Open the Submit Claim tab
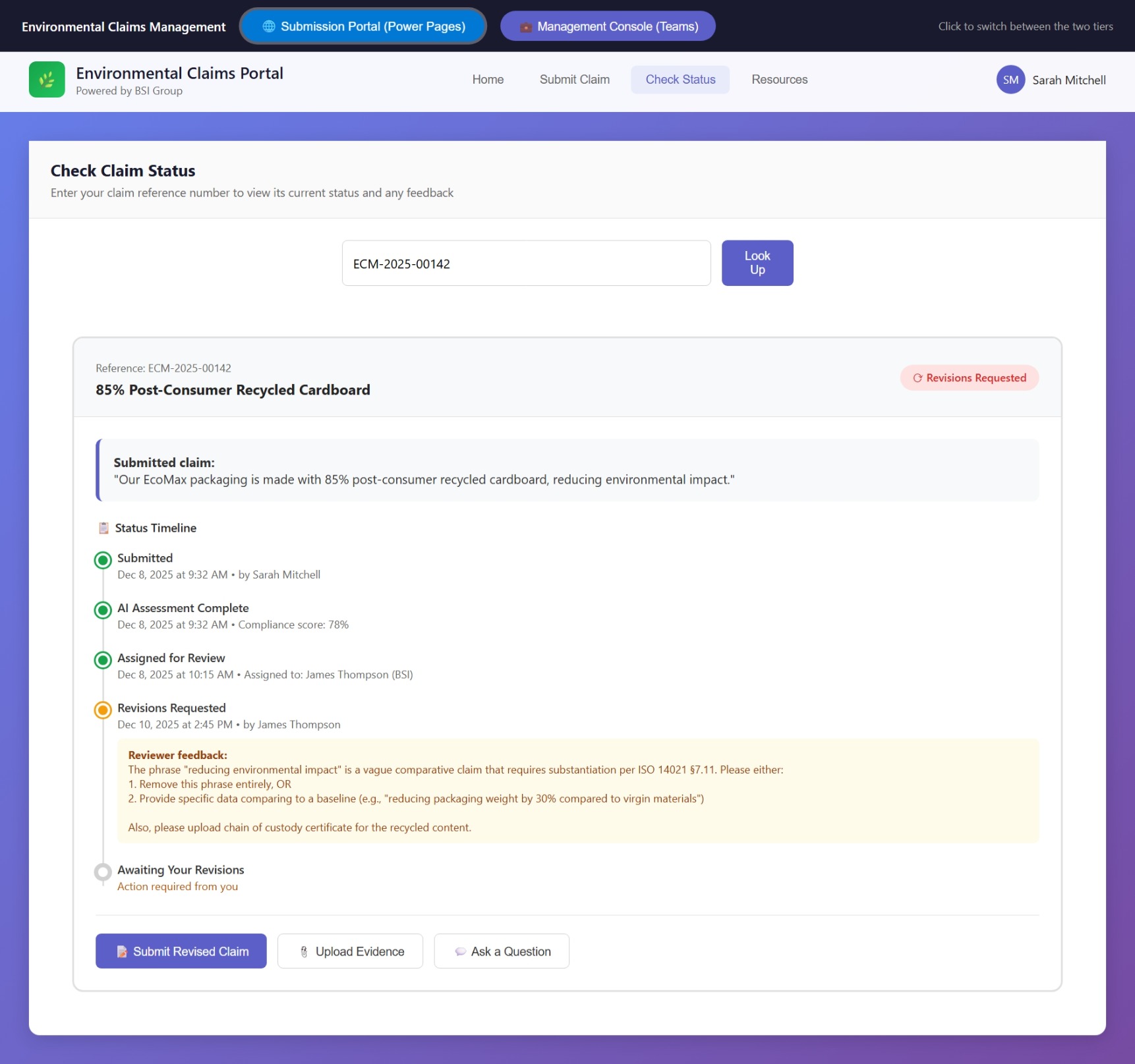1135x1064 pixels. coord(574,79)
